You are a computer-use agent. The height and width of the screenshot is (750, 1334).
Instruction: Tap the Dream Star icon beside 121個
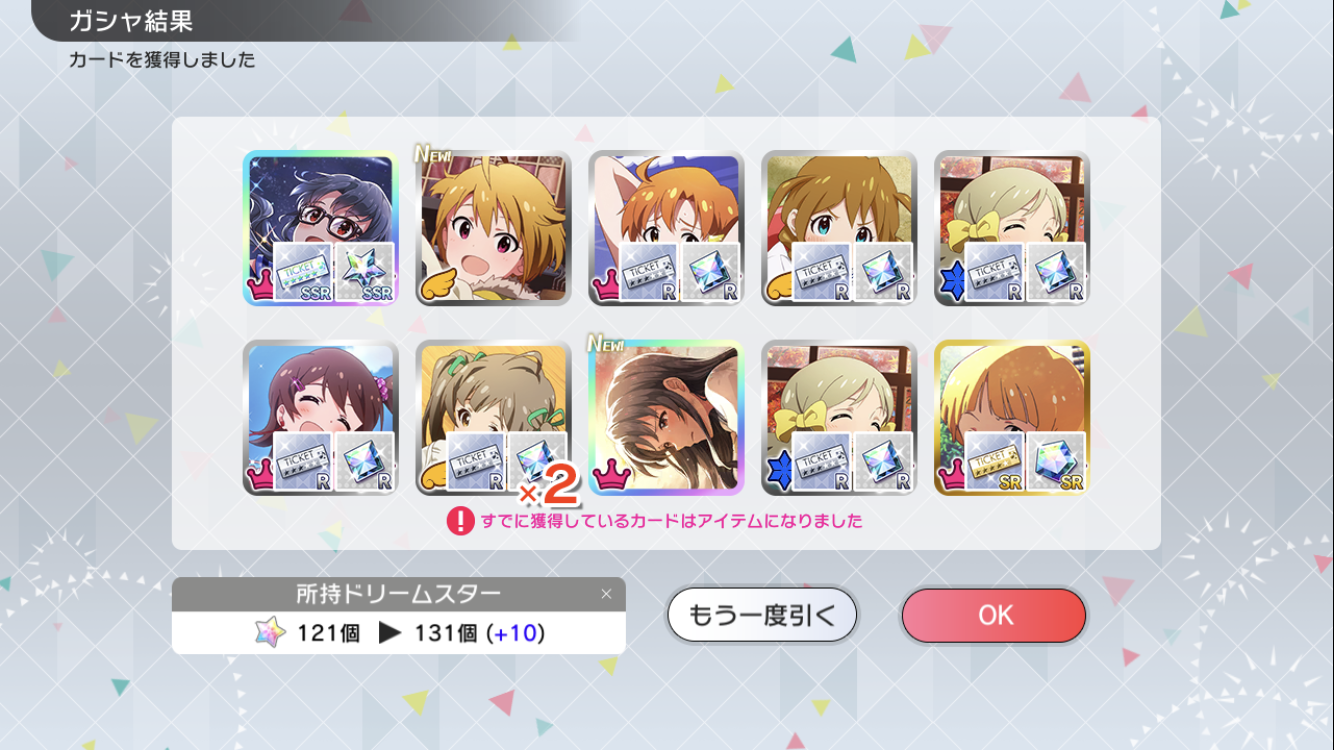tap(270, 632)
